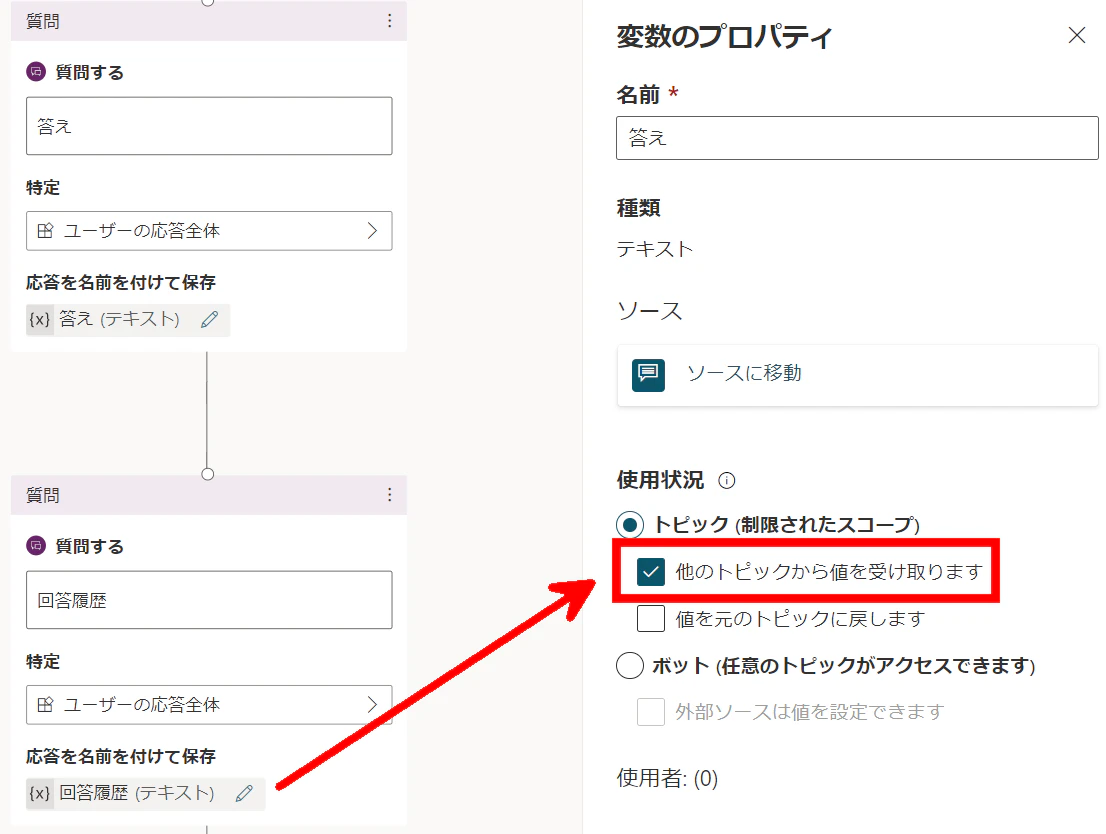This screenshot has height=834, width=1106.
Task: Go to the variable source via ソースに移動
Action: [x=857, y=375]
